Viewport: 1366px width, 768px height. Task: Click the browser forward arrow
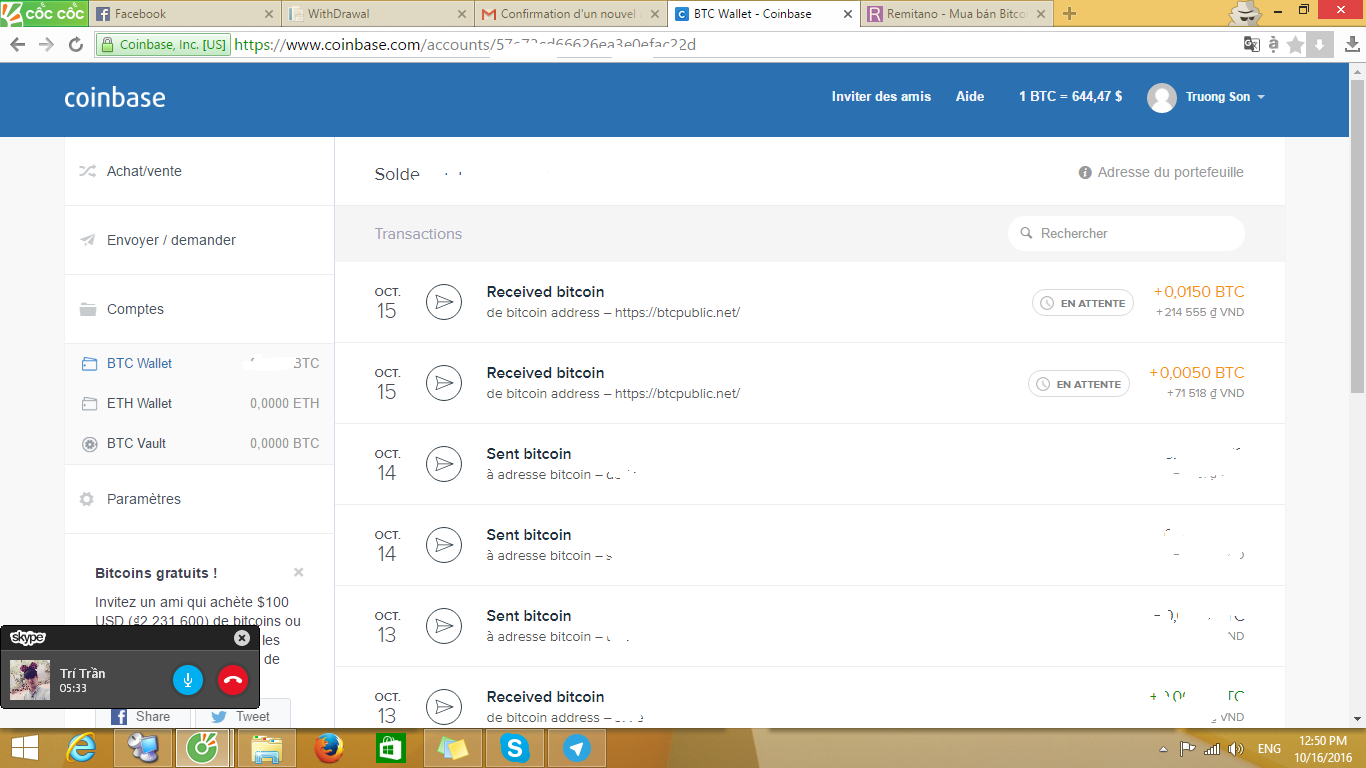coord(46,45)
